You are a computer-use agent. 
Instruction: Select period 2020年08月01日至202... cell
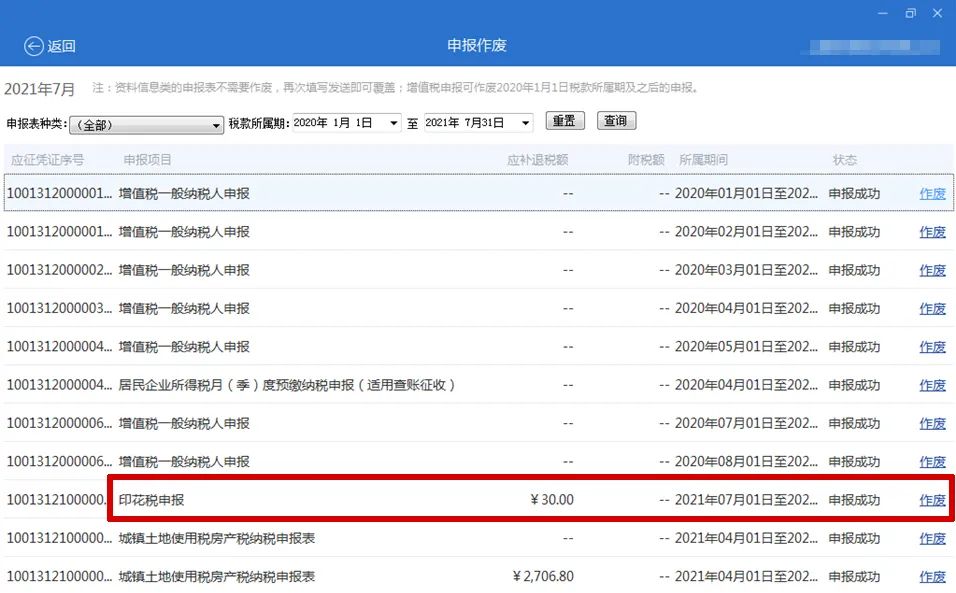click(746, 462)
